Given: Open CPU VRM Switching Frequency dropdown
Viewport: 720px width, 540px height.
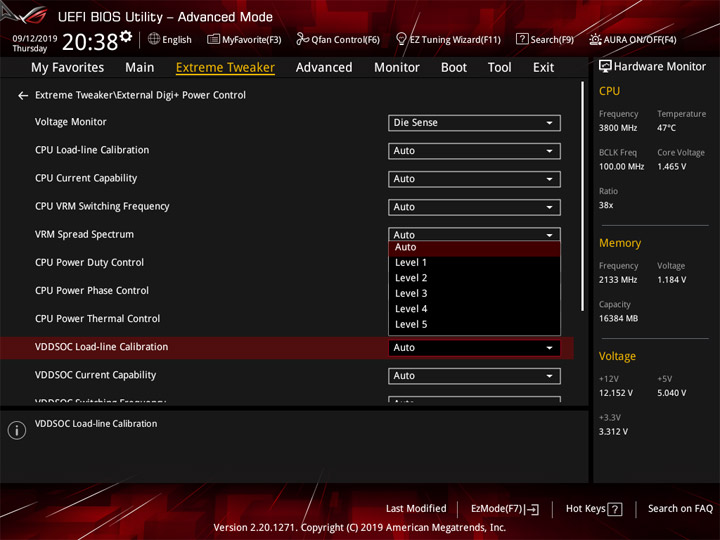Looking at the screenshot, I should (474, 207).
